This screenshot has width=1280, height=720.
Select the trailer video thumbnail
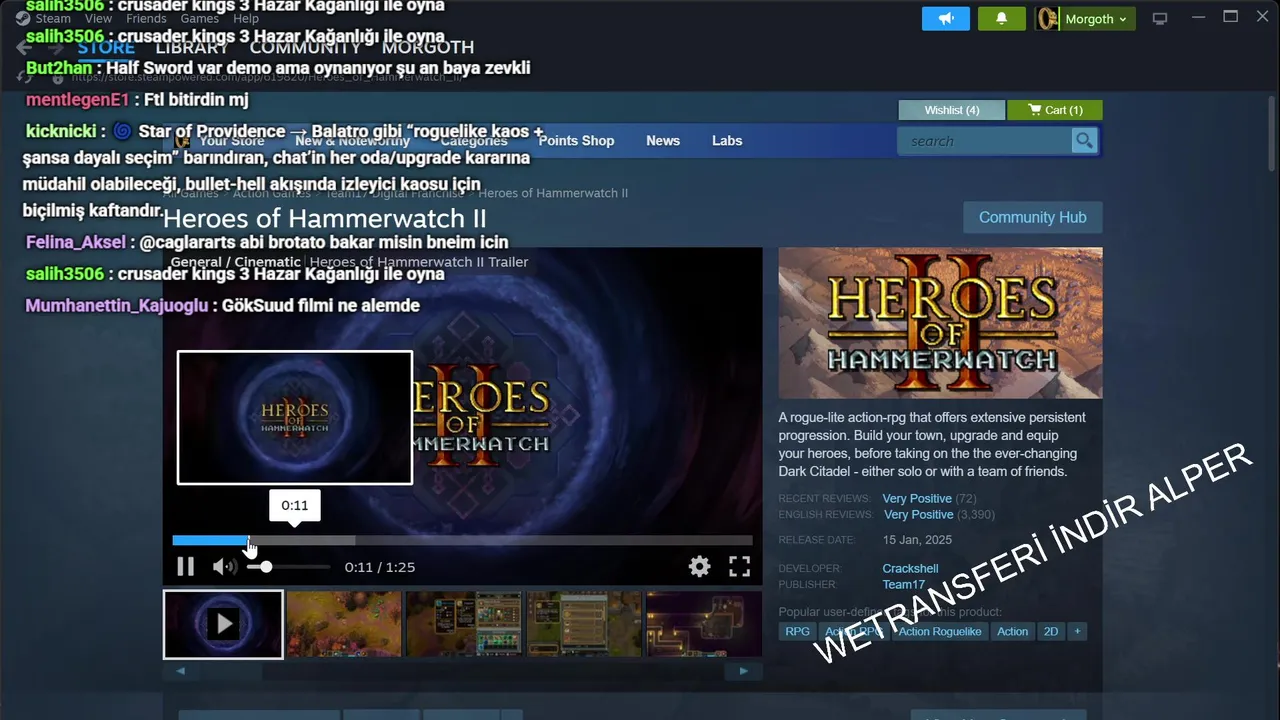pyautogui.click(x=223, y=624)
